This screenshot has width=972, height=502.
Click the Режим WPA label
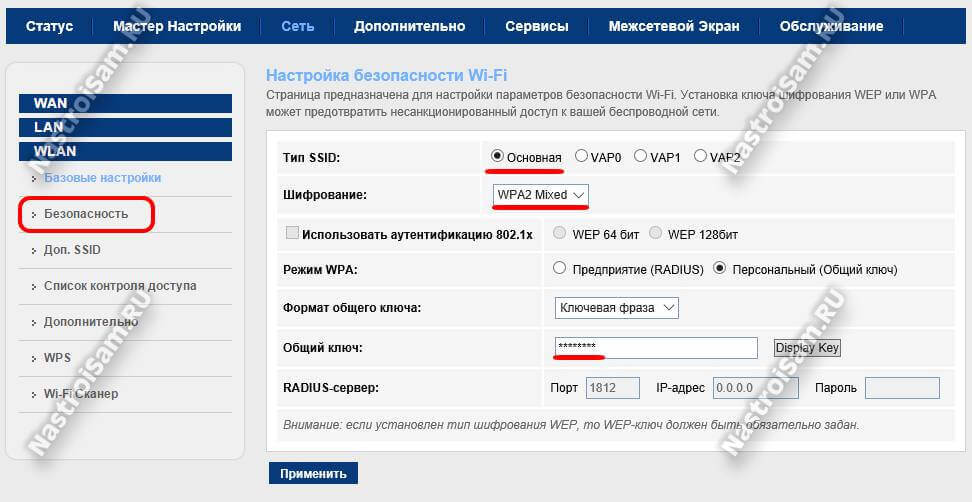pos(320,270)
